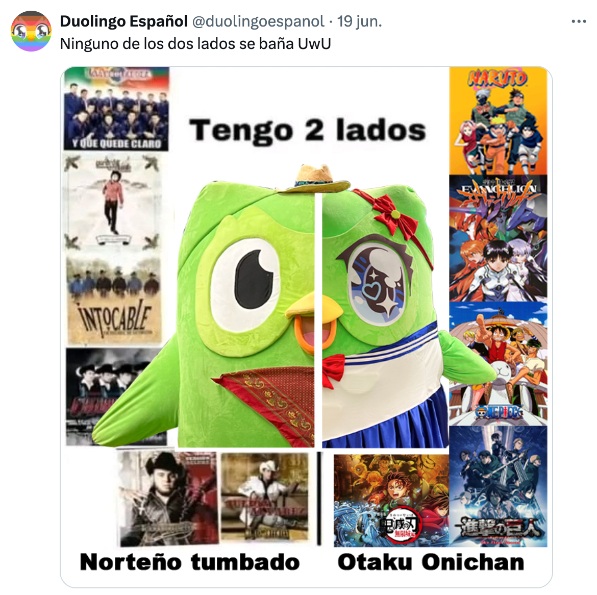This screenshot has width=597, height=595.
Task: Click the album cover with man in pink shirt
Action: (x=112, y=202)
